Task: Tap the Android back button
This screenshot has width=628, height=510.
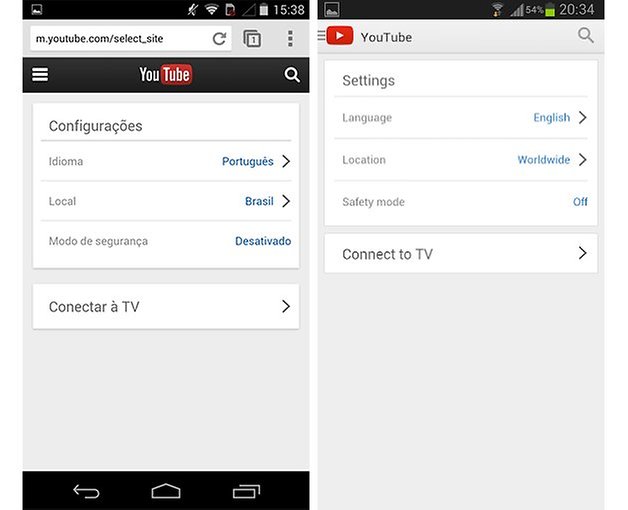Action: (86, 491)
